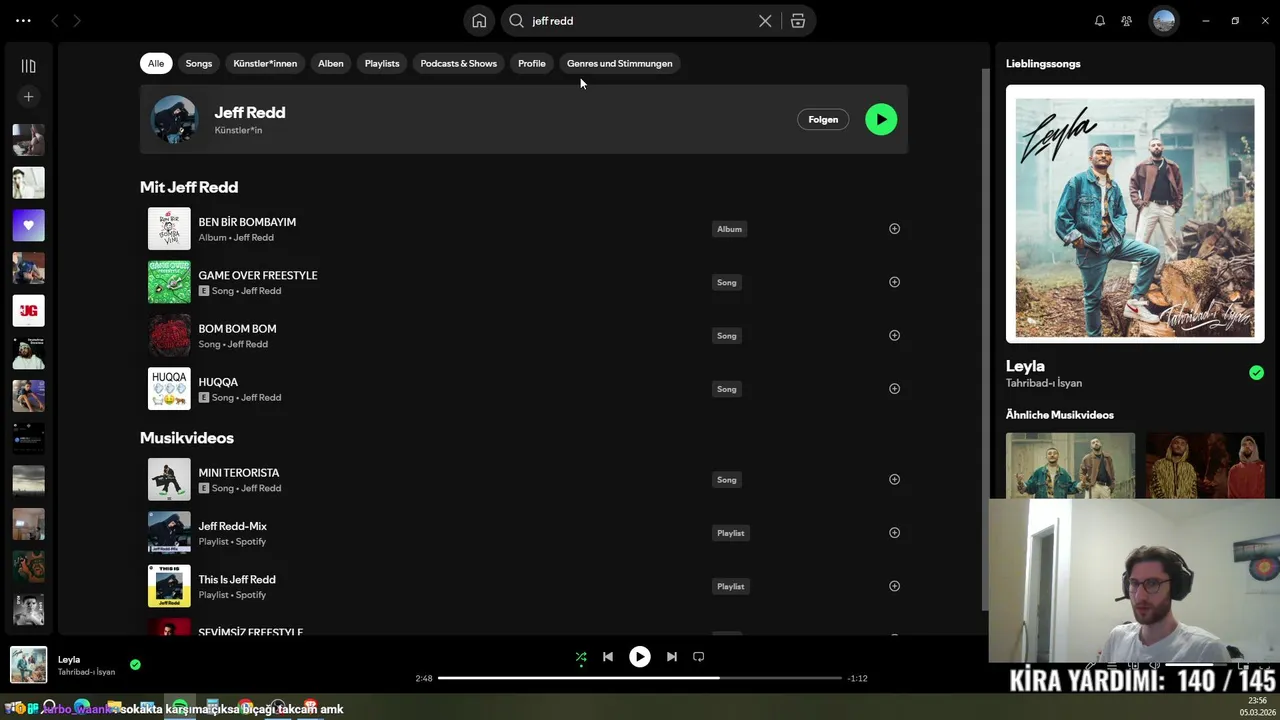Select 'BOM BOM BOM' song title
The image size is (1280, 720).
(237, 329)
